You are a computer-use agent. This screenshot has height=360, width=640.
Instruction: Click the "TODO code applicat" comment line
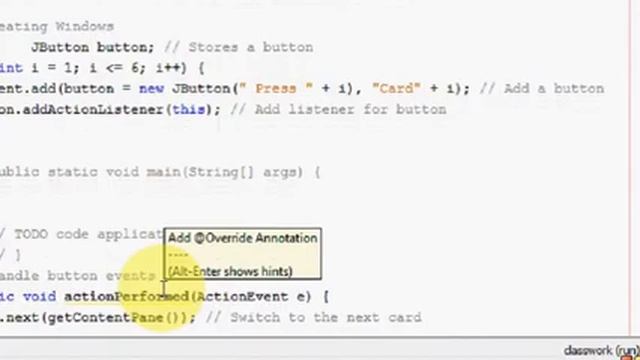tap(88, 234)
